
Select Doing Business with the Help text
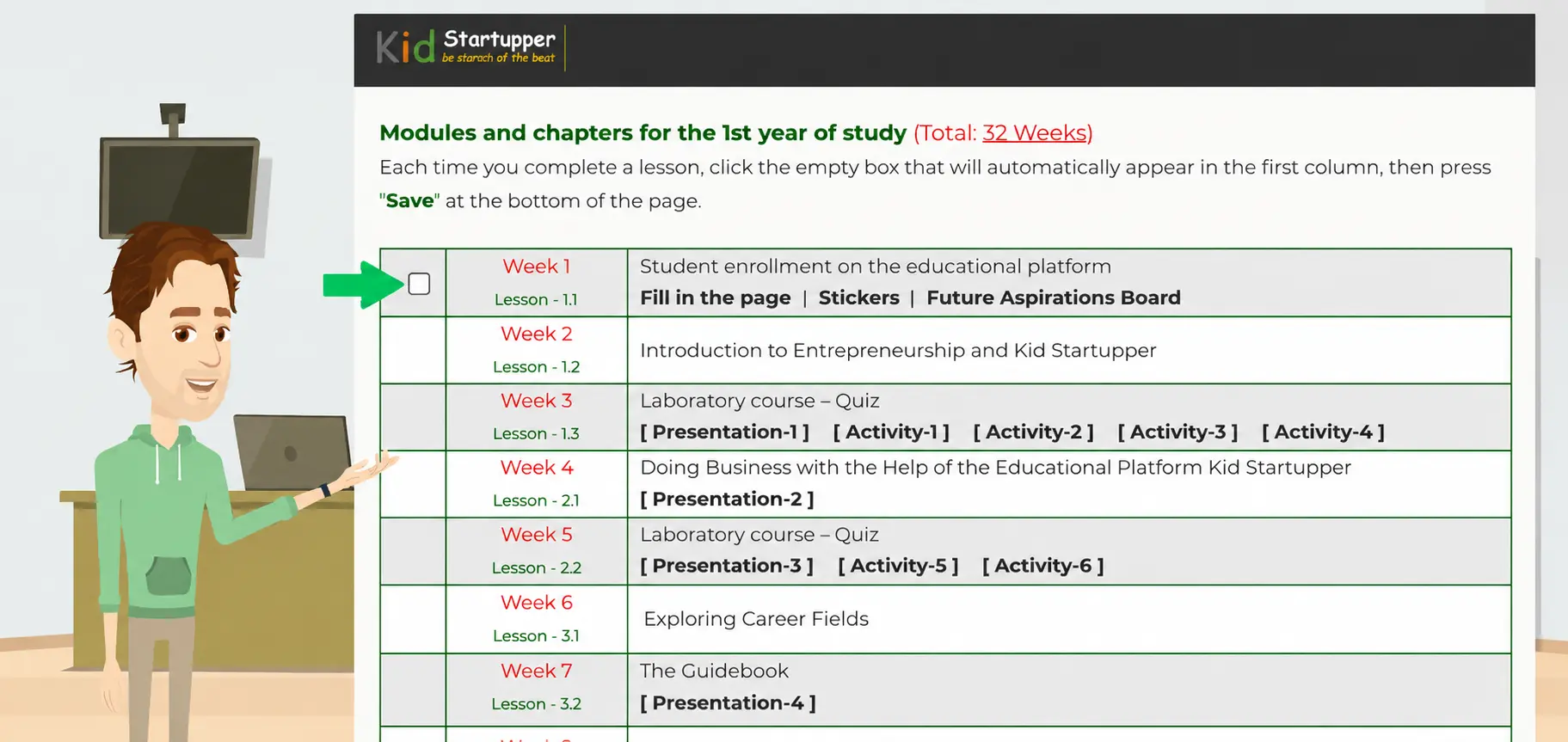[995, 468]
